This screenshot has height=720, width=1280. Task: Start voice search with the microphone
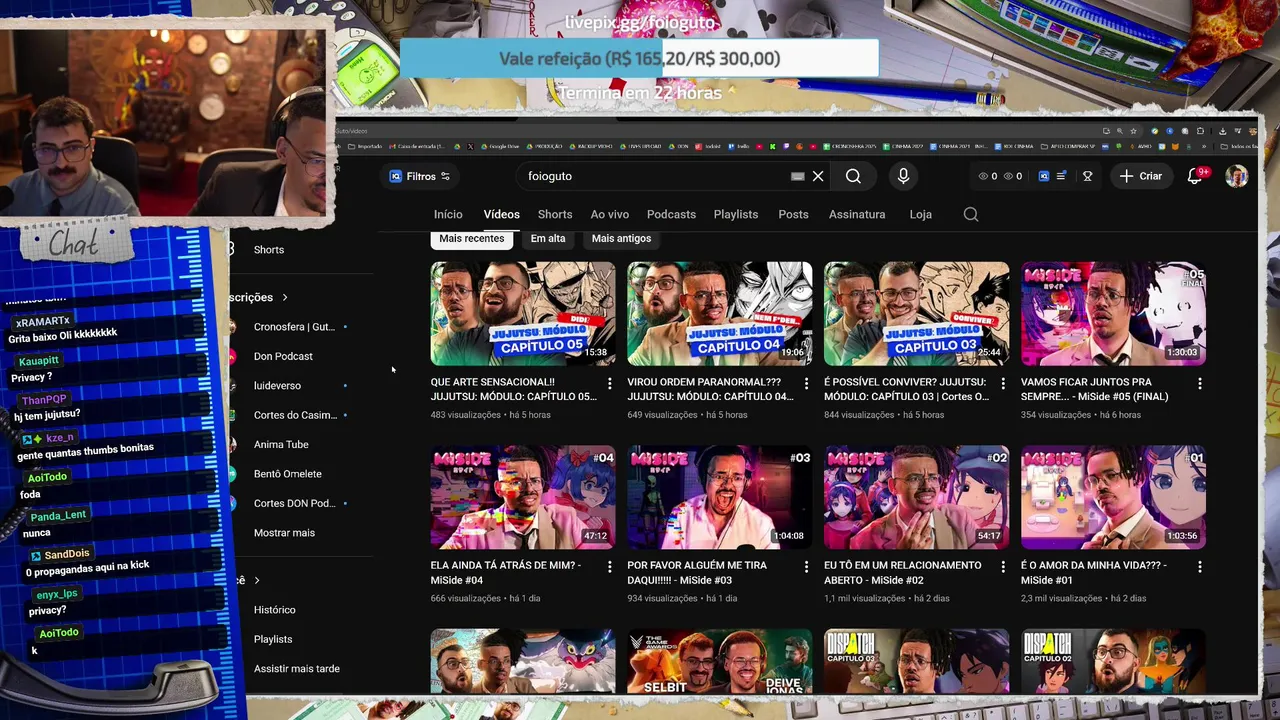903,176
